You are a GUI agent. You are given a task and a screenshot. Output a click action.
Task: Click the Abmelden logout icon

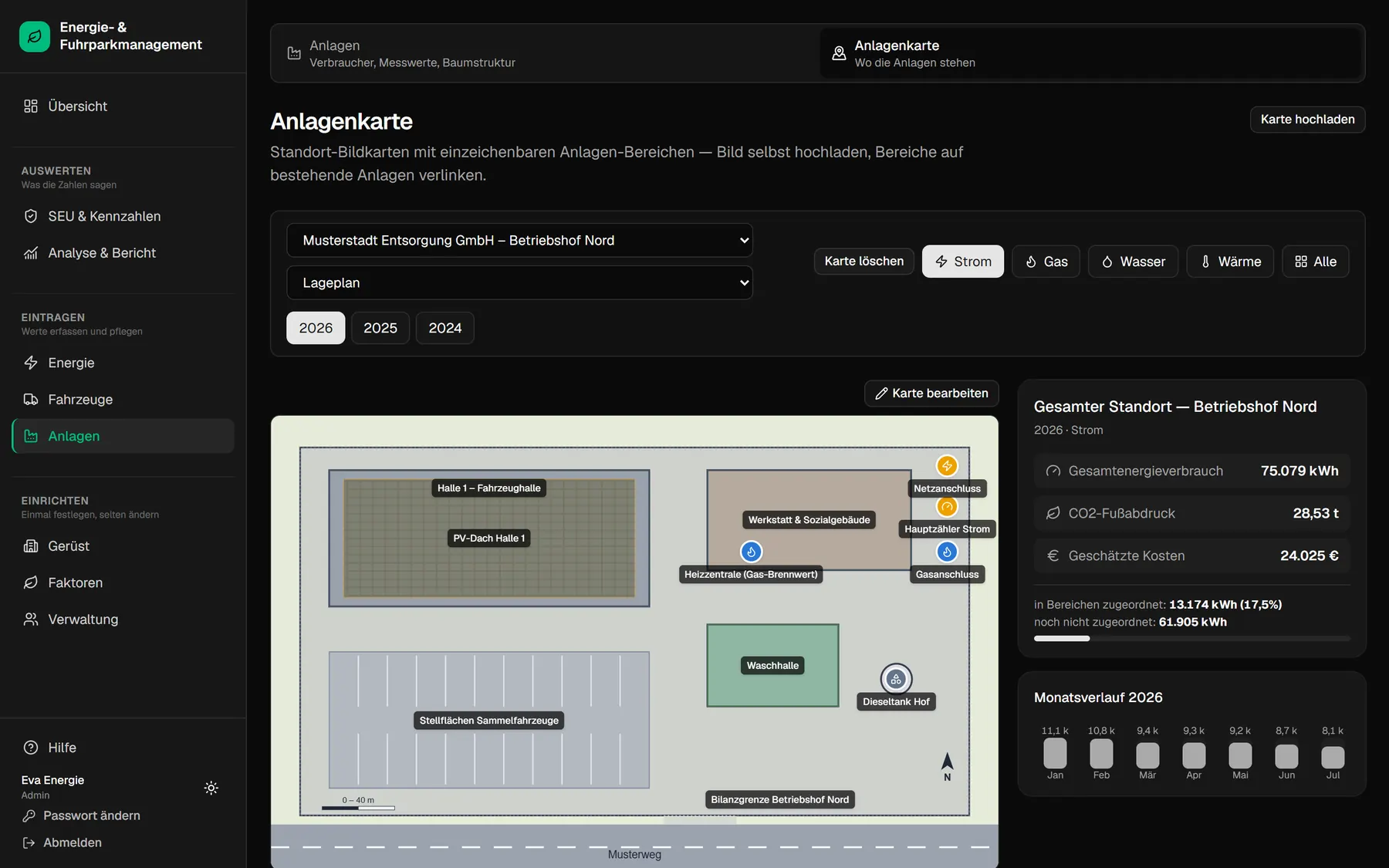[29, 843]
